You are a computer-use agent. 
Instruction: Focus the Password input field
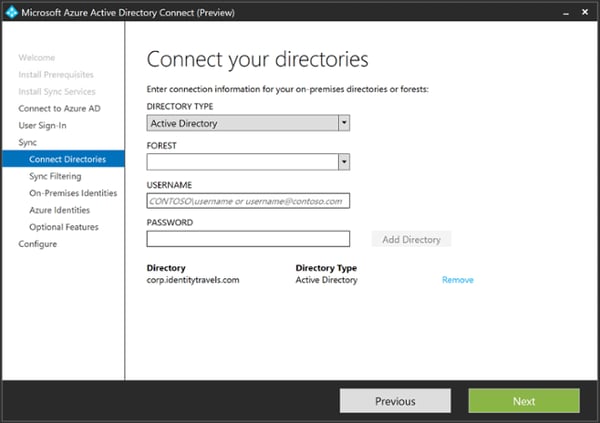click(248, 239)
